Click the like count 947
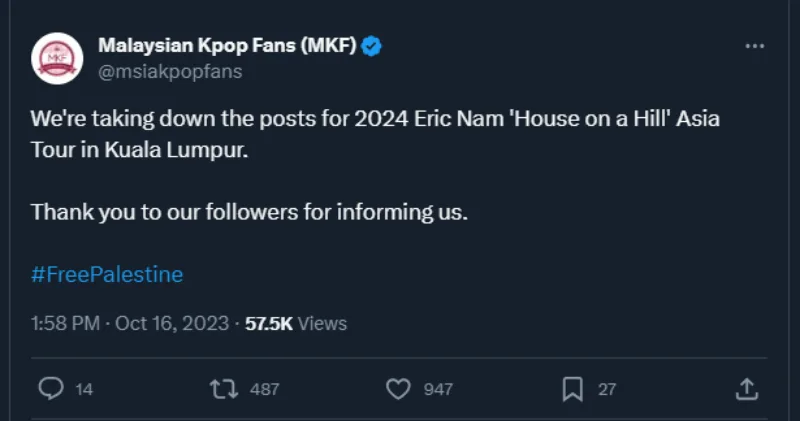 [438, 389]
